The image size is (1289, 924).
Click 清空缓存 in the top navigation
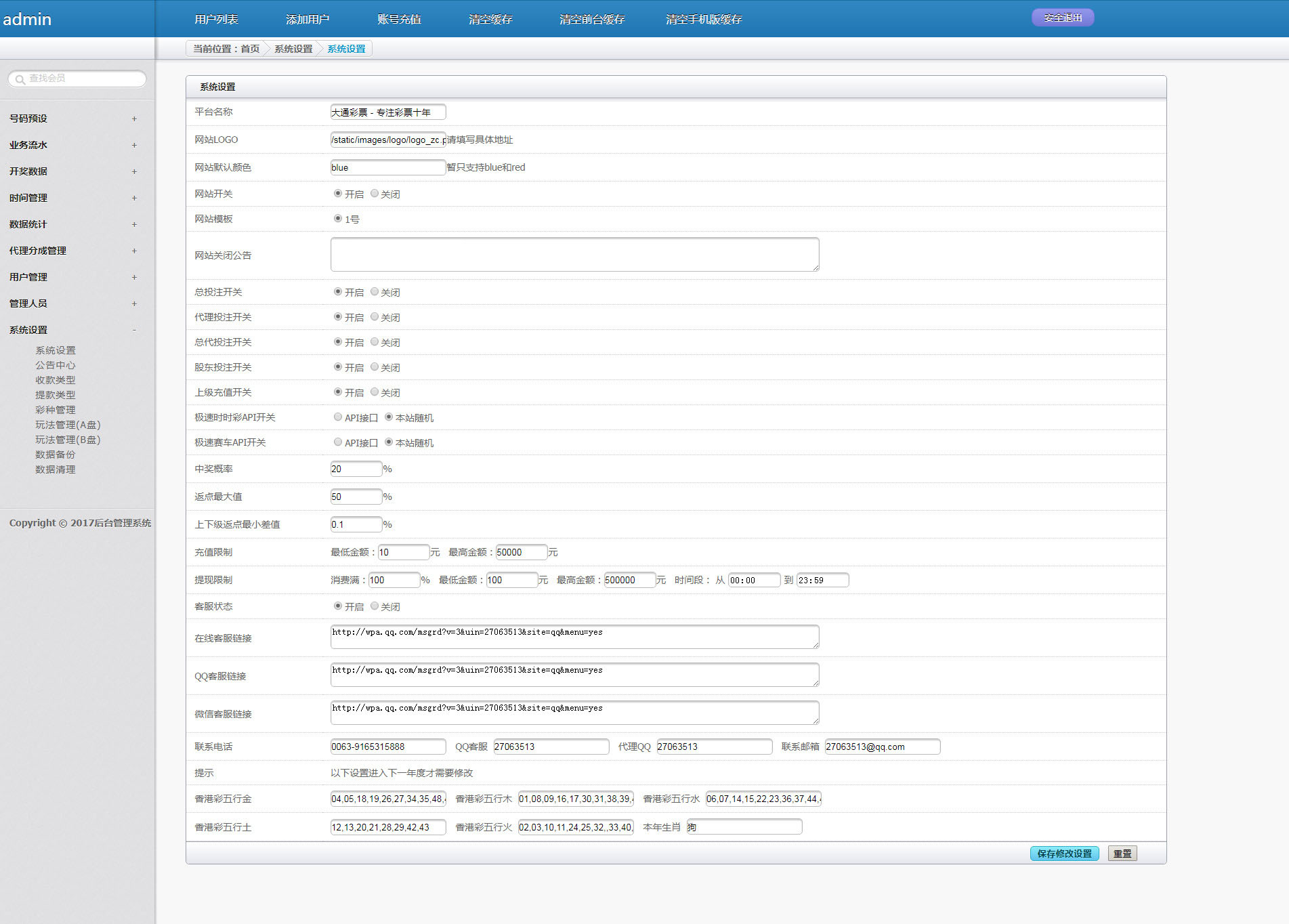[x=490, y=19]
